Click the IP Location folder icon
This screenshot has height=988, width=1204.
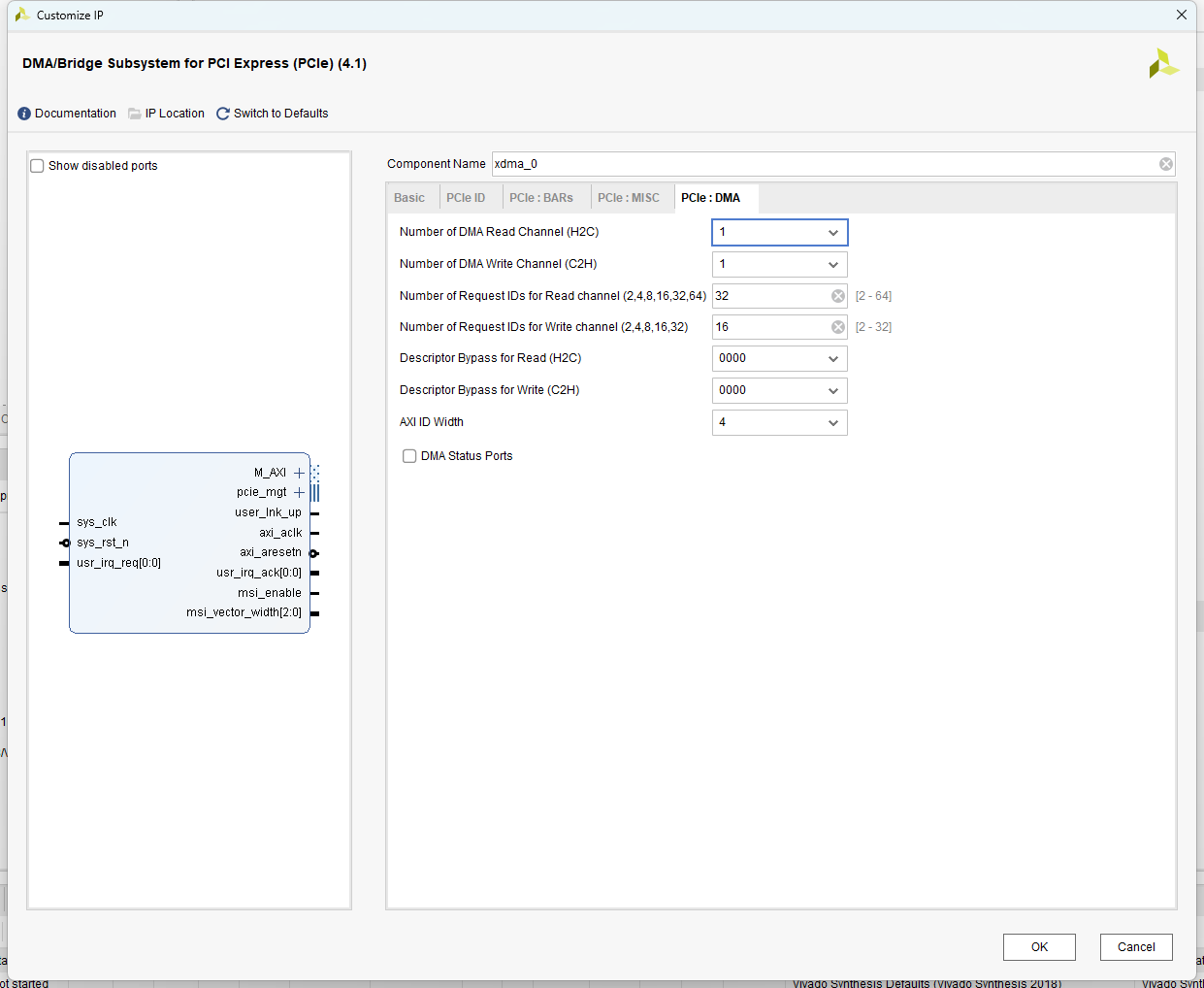(x=135, y=114)
